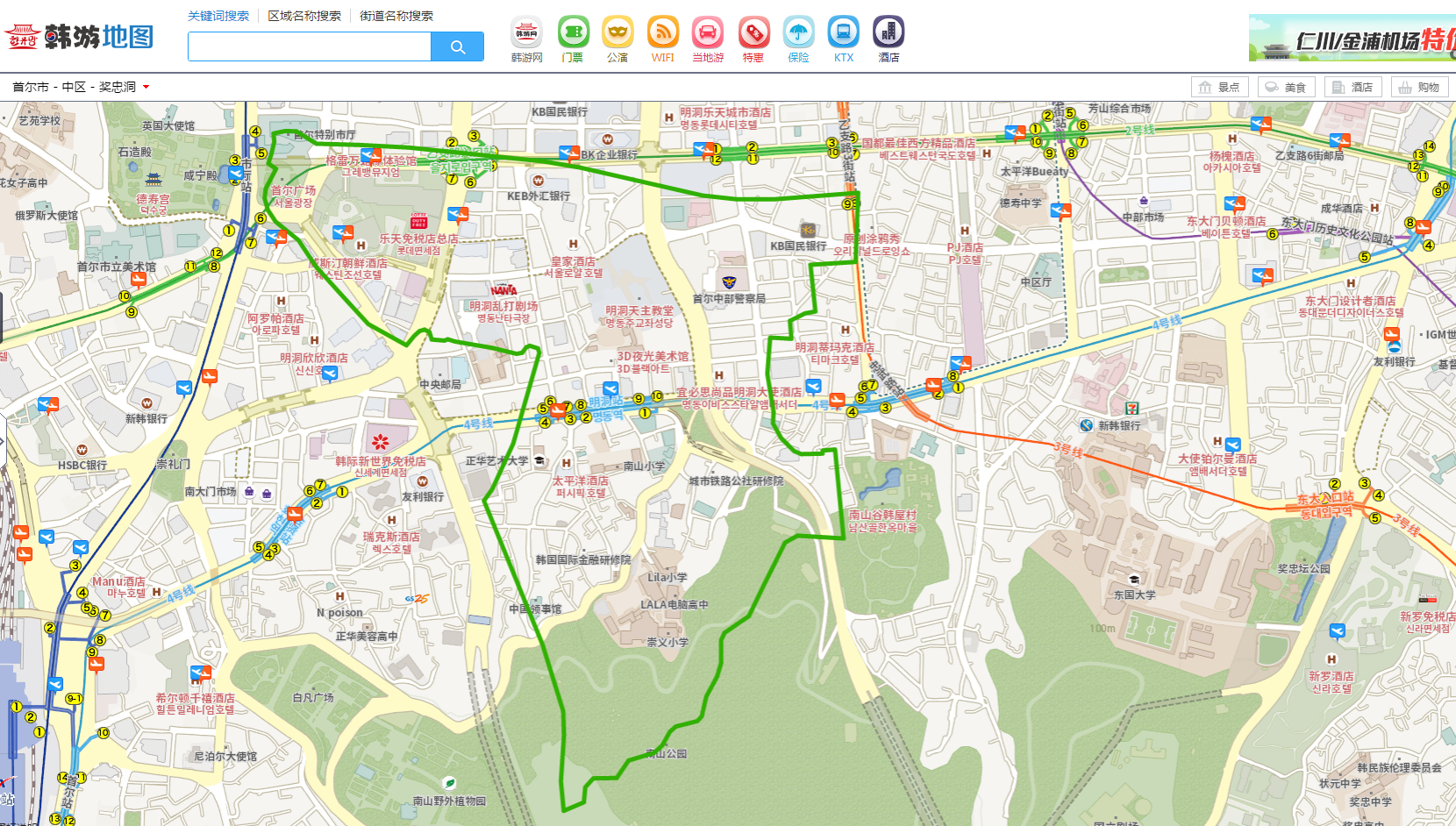The width and height of the screenshot is (1456, 826).
Task: Click the 东大门设计者酒店 label
Action: (1351, 307)
